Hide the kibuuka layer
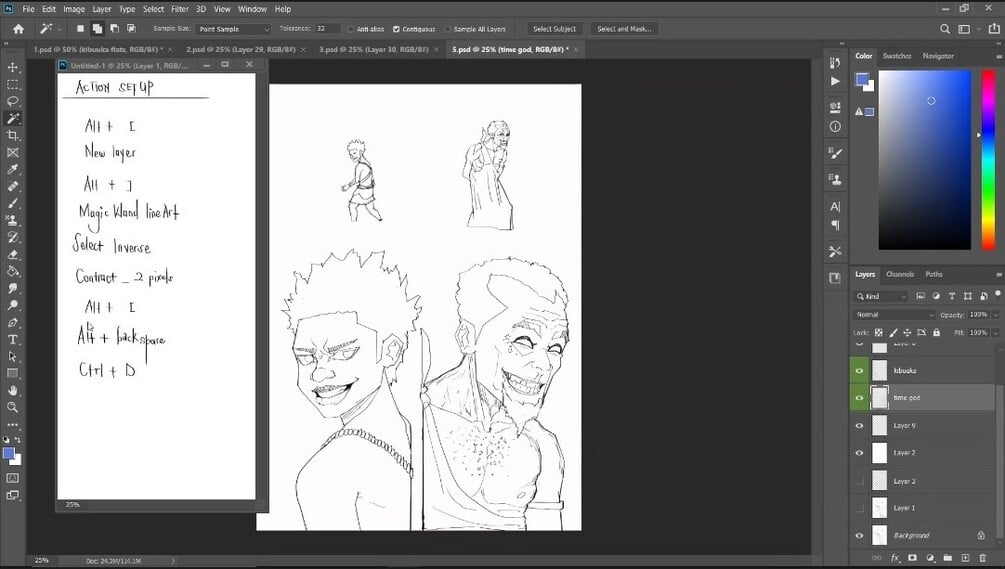The width and height of the screenshot is (1005, 569). click(860, 370)
